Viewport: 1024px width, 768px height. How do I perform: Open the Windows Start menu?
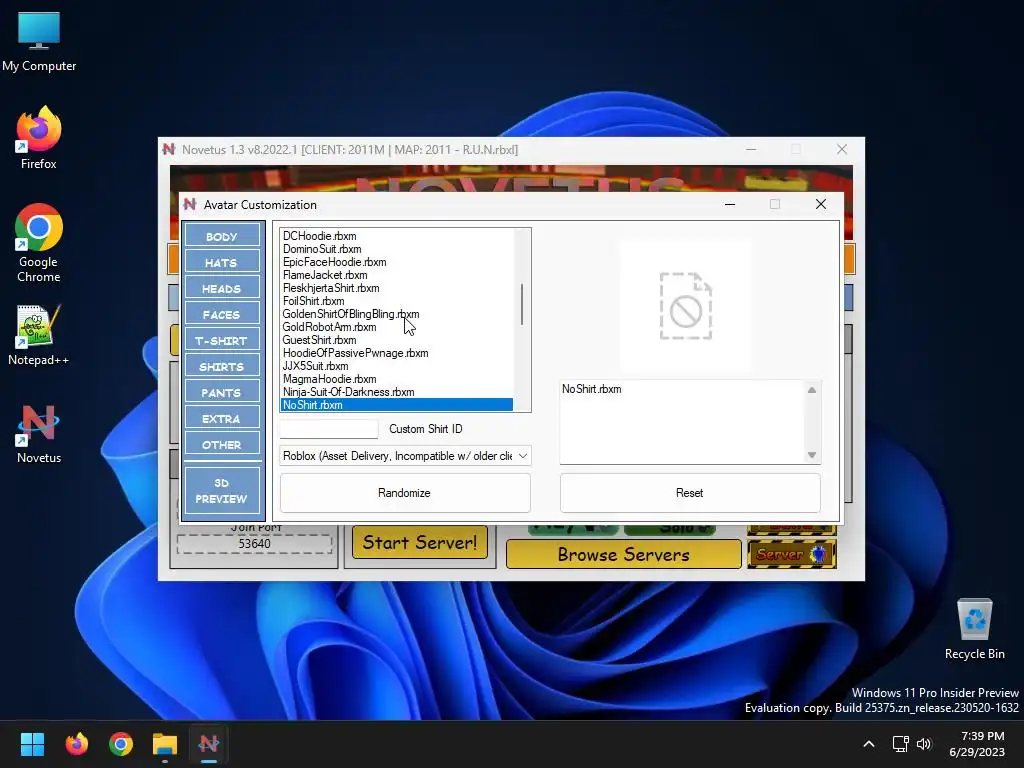pos(32,744)
